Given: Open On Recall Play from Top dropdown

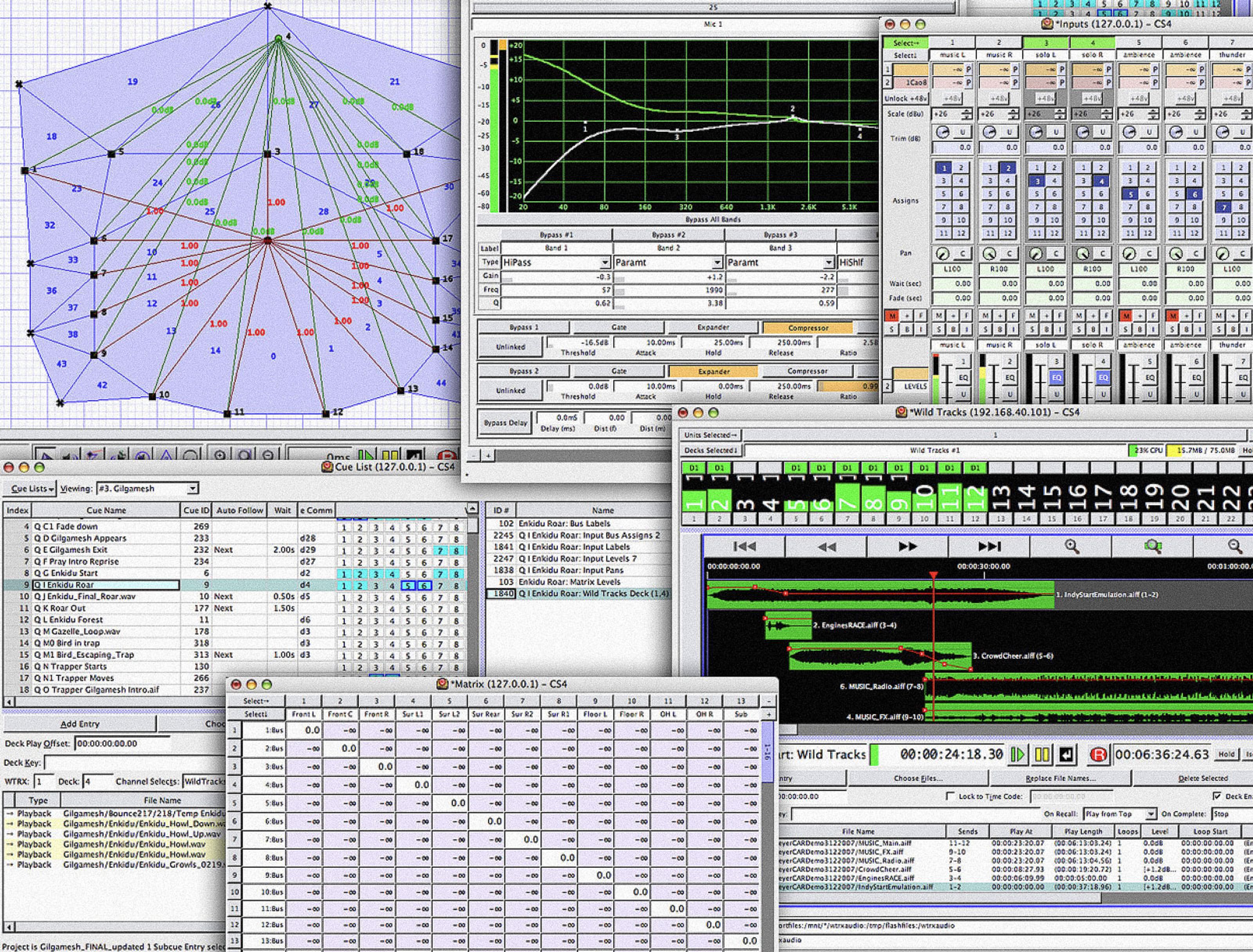Looking at the screenshot, I should click(1119, 814).
